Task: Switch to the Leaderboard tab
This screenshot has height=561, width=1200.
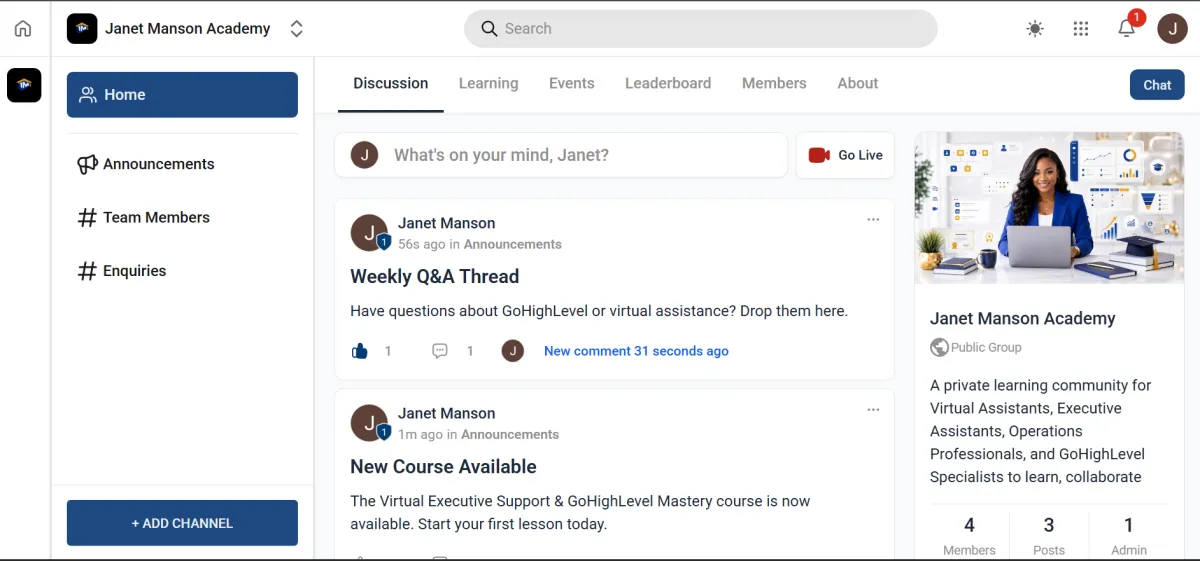Action: coord(668,84)
